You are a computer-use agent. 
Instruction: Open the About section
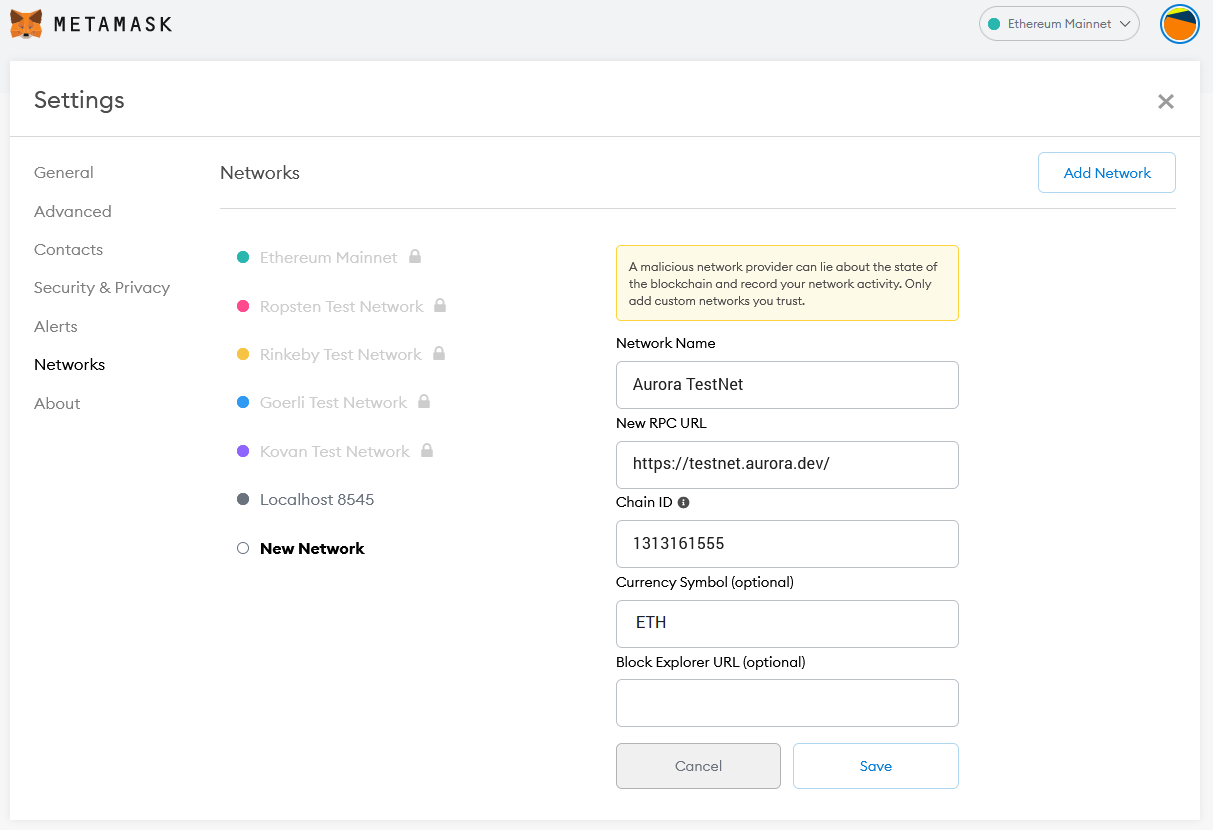[x=57, y=403]
